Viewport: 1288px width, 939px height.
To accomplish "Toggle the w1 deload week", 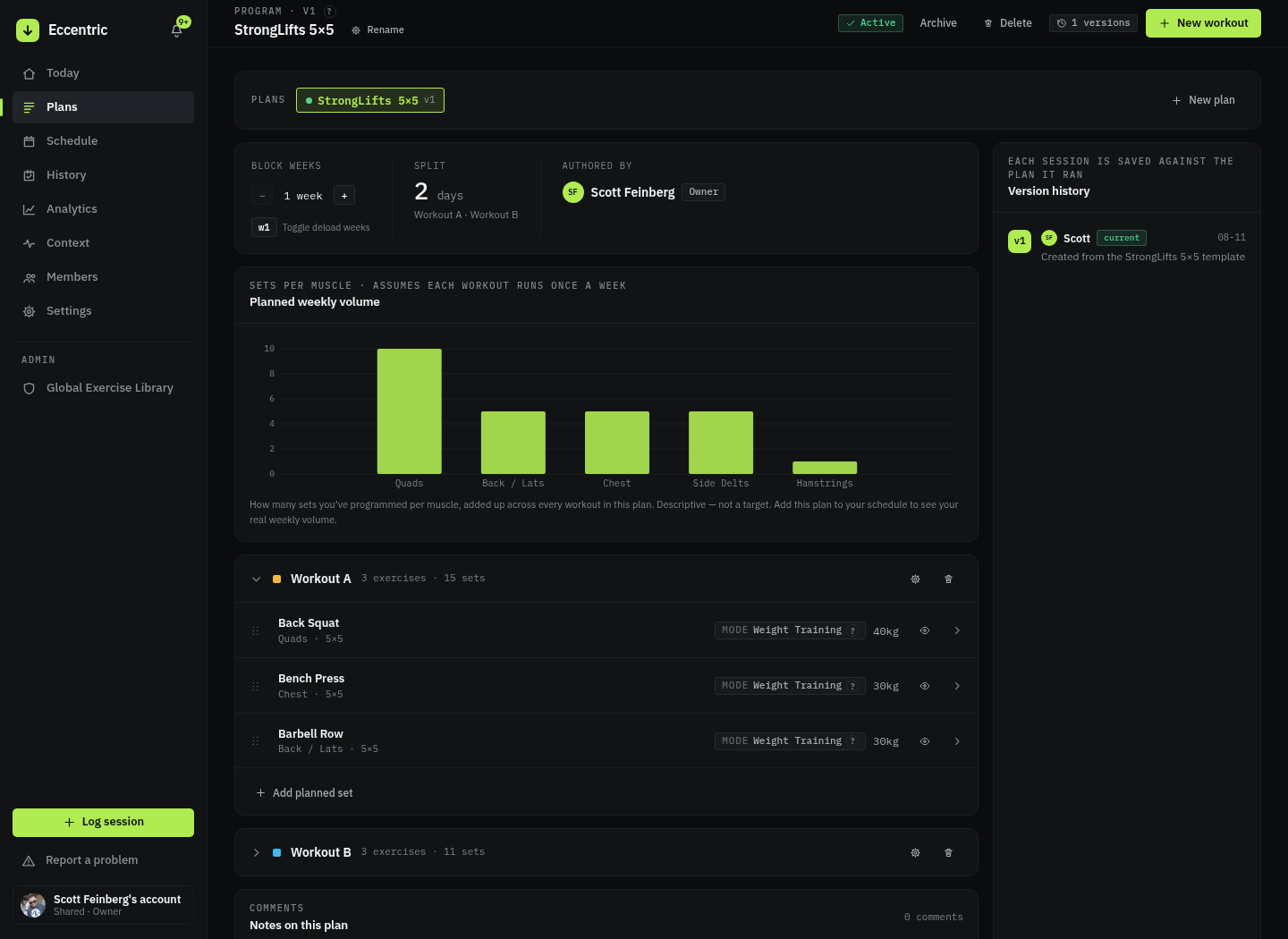I will point(264,228).
